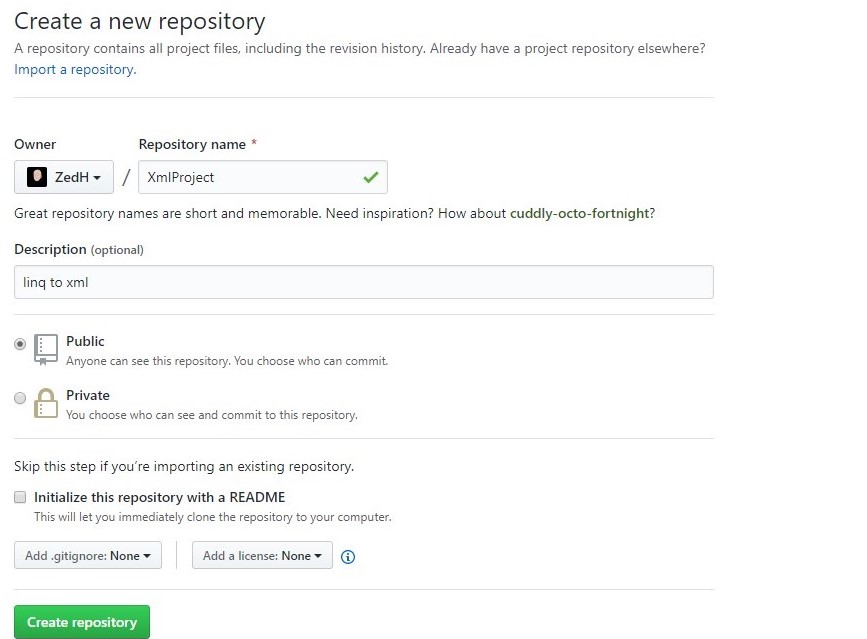
Task: Click the README initialization label text
Action: 160,497
